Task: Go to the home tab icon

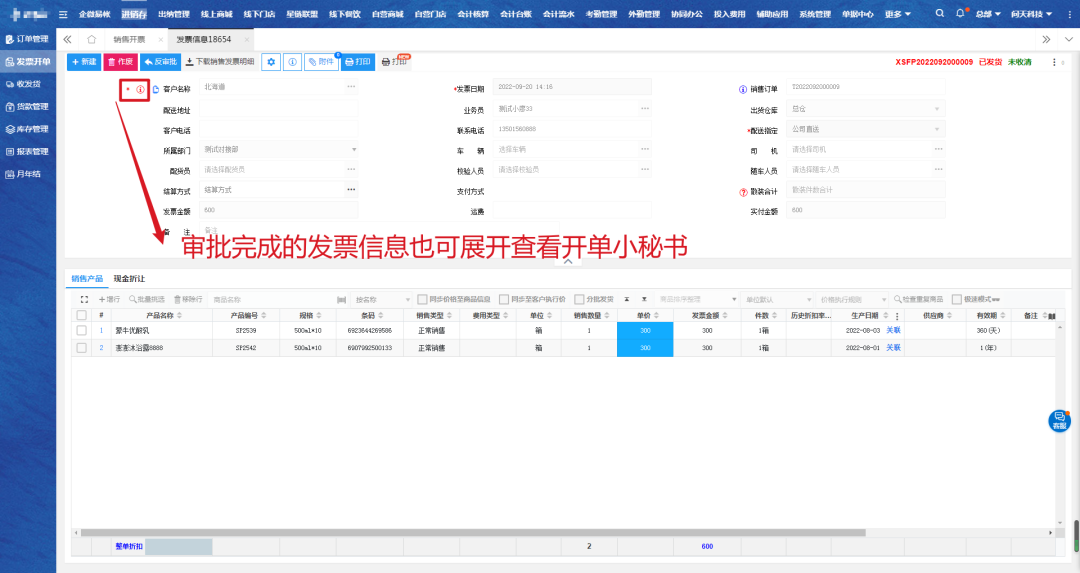Action: pyautogui.click(x=91, y=38)
